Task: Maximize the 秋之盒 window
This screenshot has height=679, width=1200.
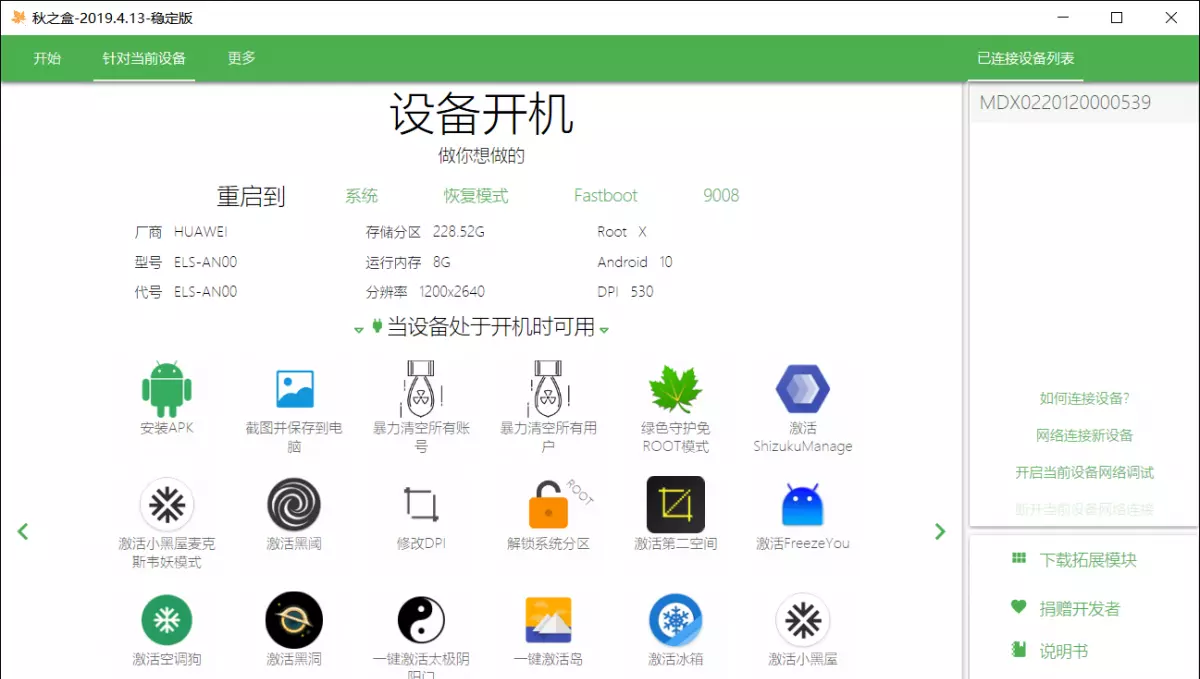Action: pyautogui.click(x=1116, y=17)
